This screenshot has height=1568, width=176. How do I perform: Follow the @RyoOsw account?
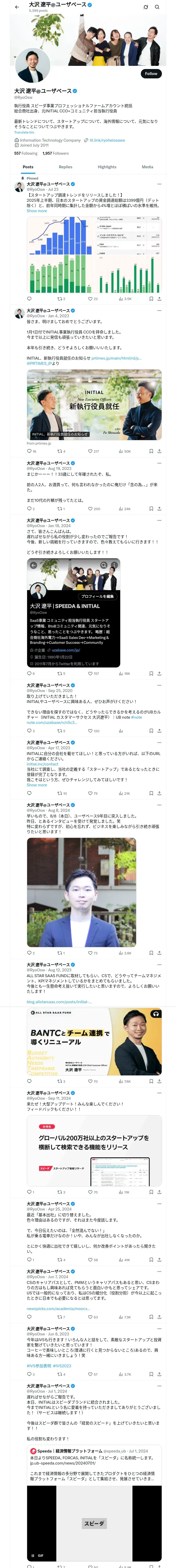point(151,74)
